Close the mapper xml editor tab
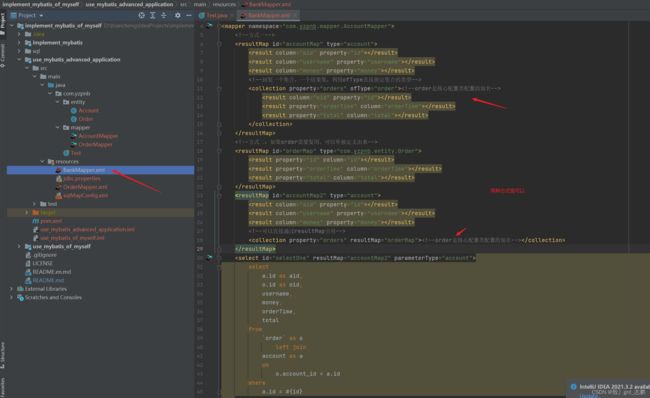Image resolution: width=650 pixels, height=398 pixels. 295,15
